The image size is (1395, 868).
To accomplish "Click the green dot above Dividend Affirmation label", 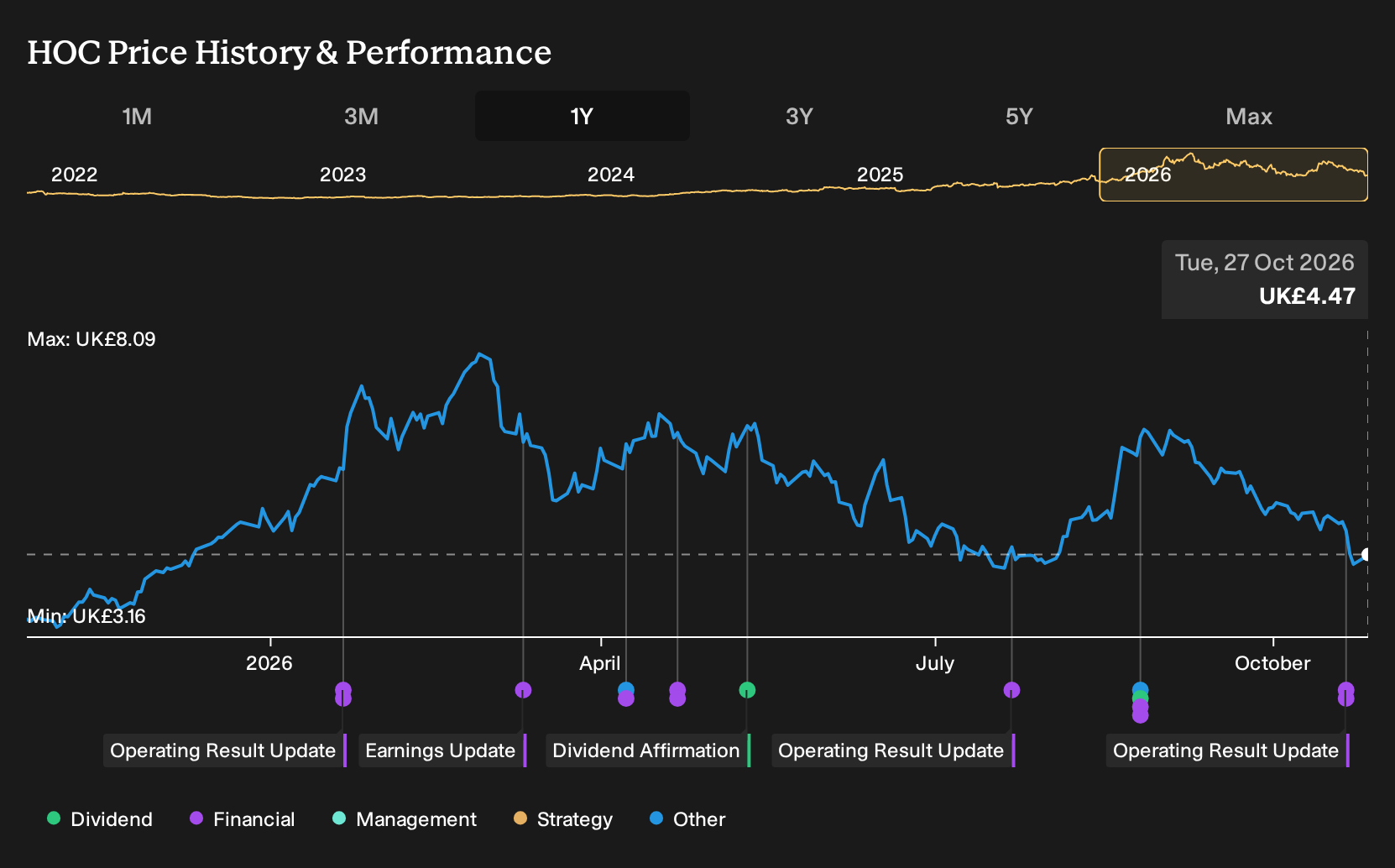I will pos(747,690).
